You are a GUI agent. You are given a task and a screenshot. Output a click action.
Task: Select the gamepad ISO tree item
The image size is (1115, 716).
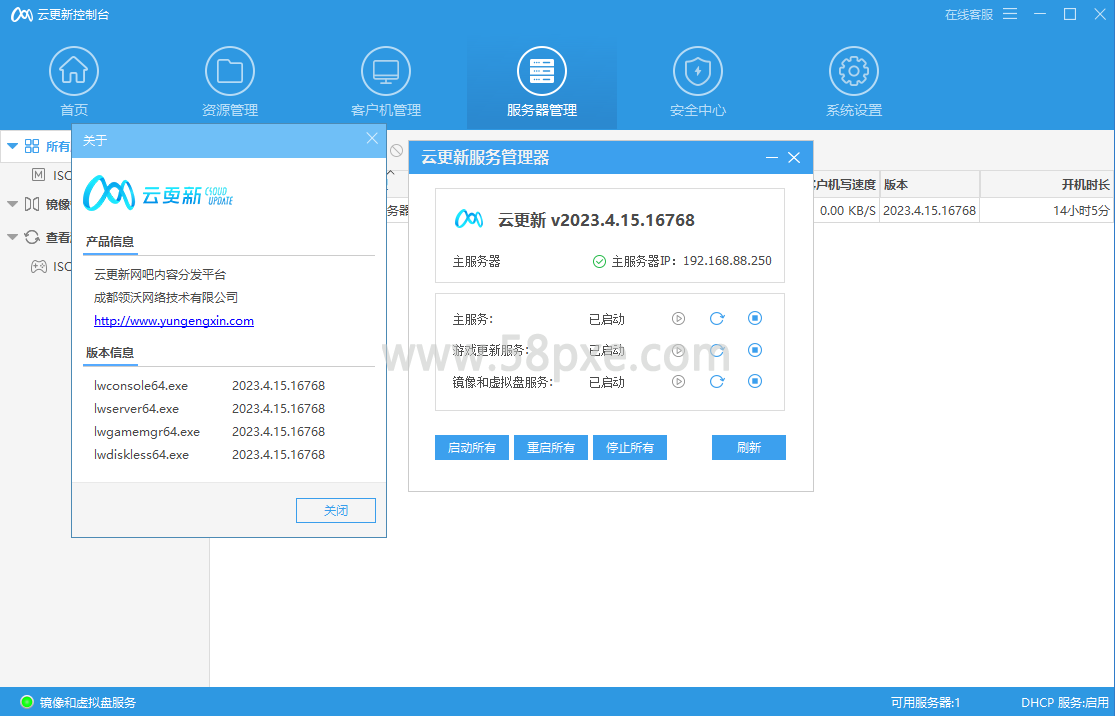click(51, 267)
